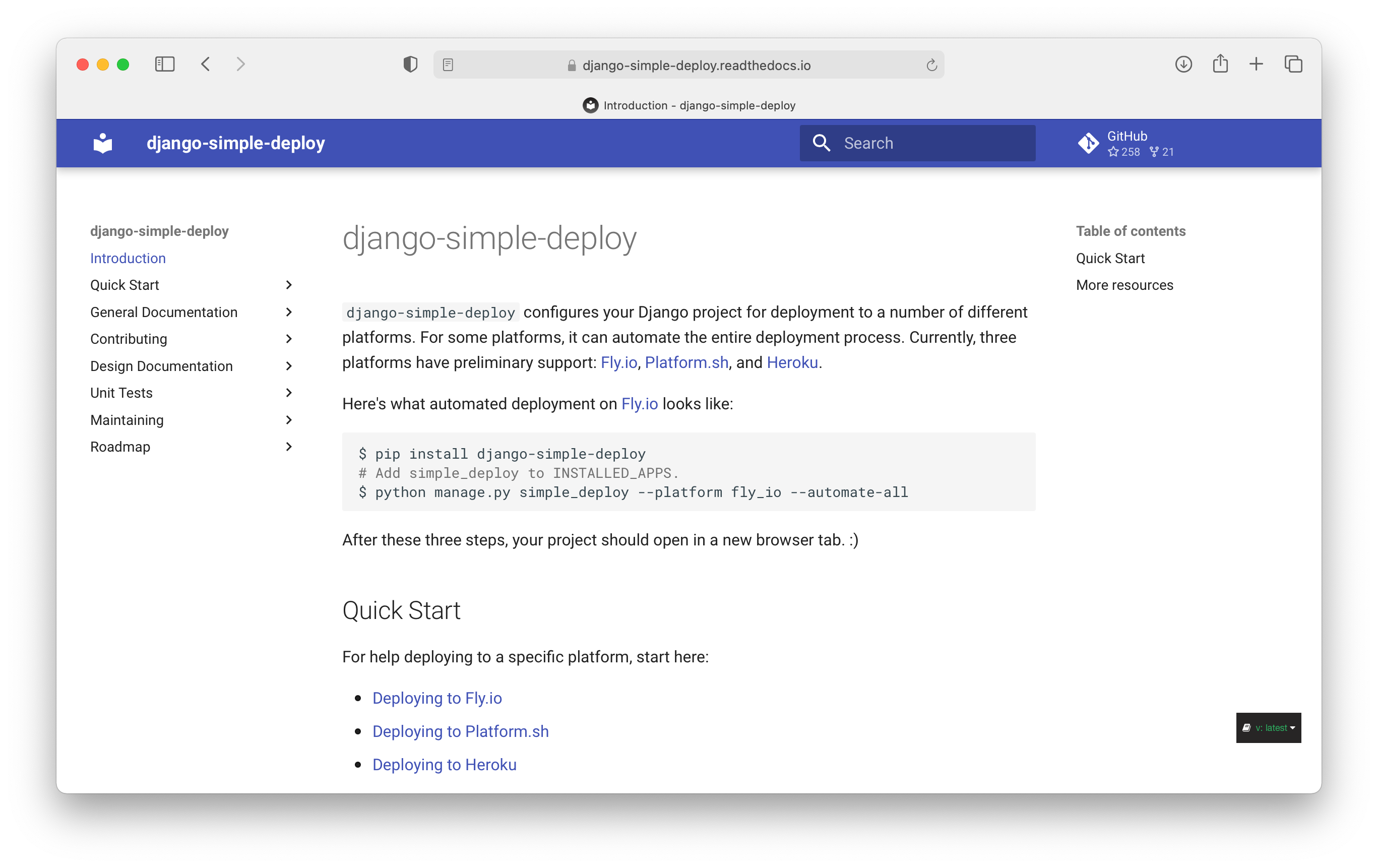The height and width of the screenshot is (868, 1378).
Task: Select Introduction in the sidebar
Action: click(x=128, y=258)
